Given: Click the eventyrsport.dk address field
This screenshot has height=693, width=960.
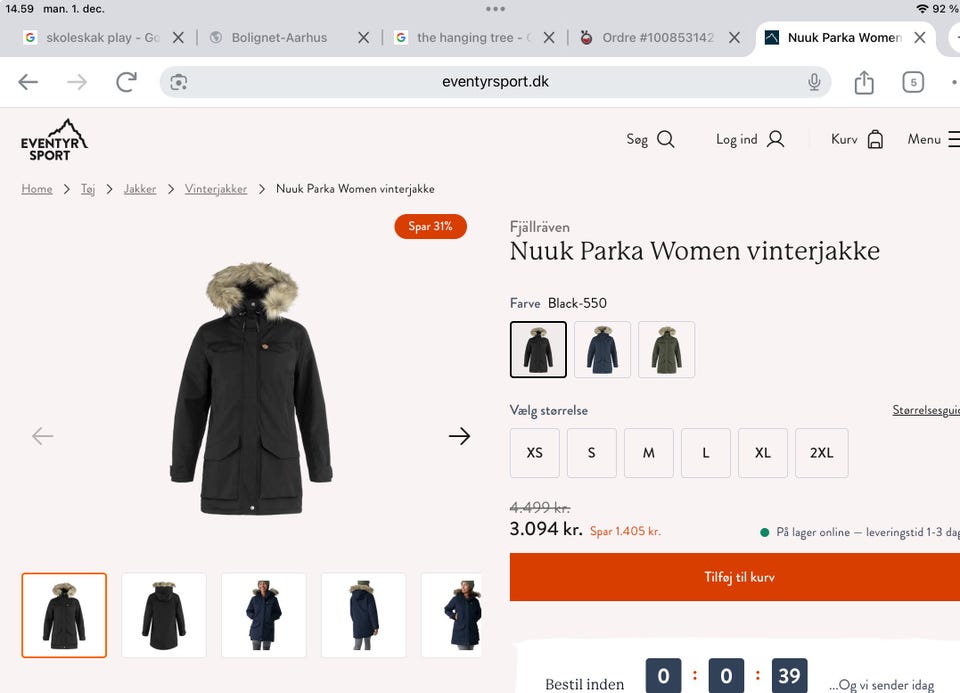Looking at the screenshot, I should [x=495, y=82].
